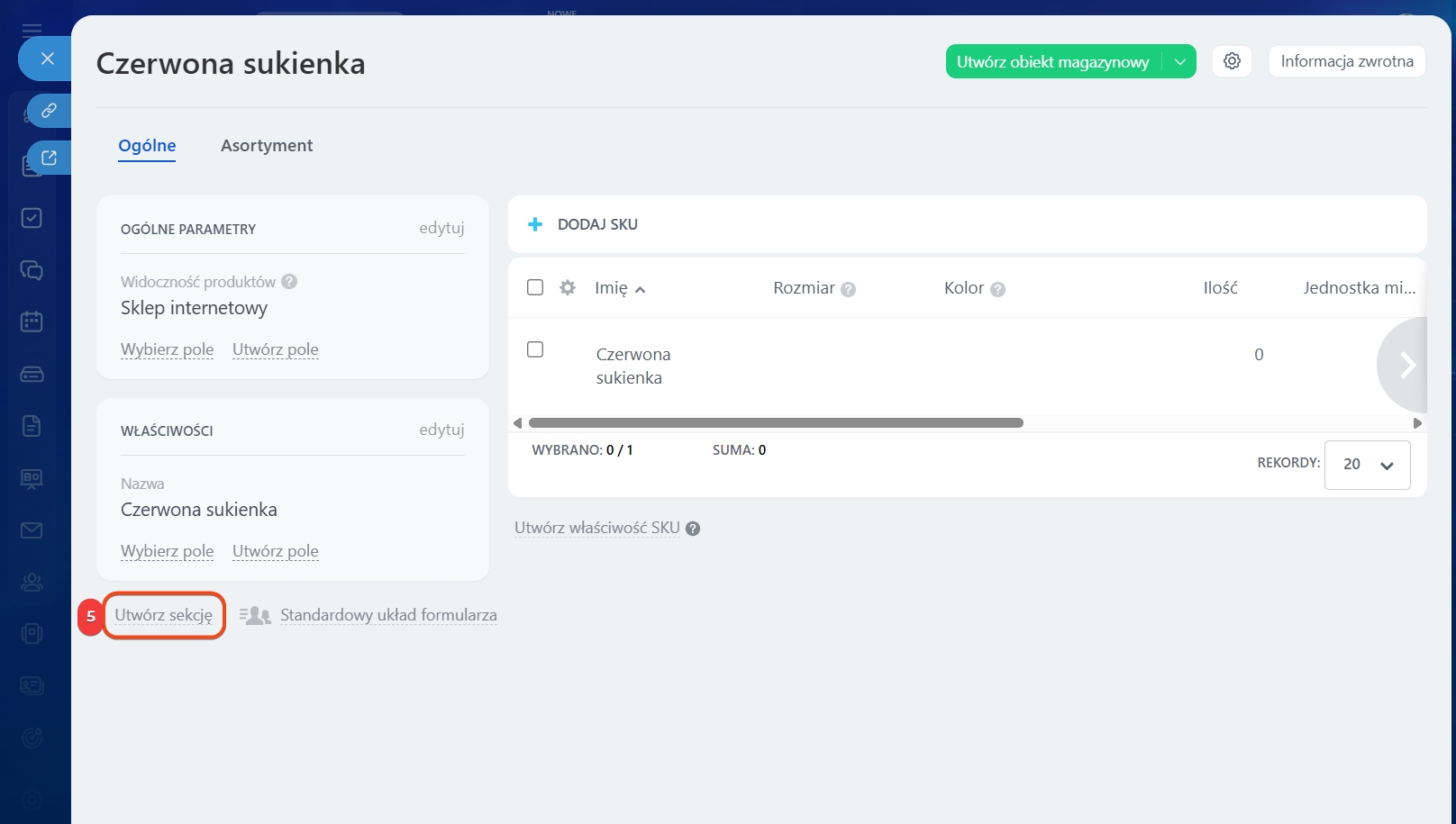Viewport: 1456px width, 824px height.
Task: Open the tasks icon in left sidebar
Action: coord(32,218)
